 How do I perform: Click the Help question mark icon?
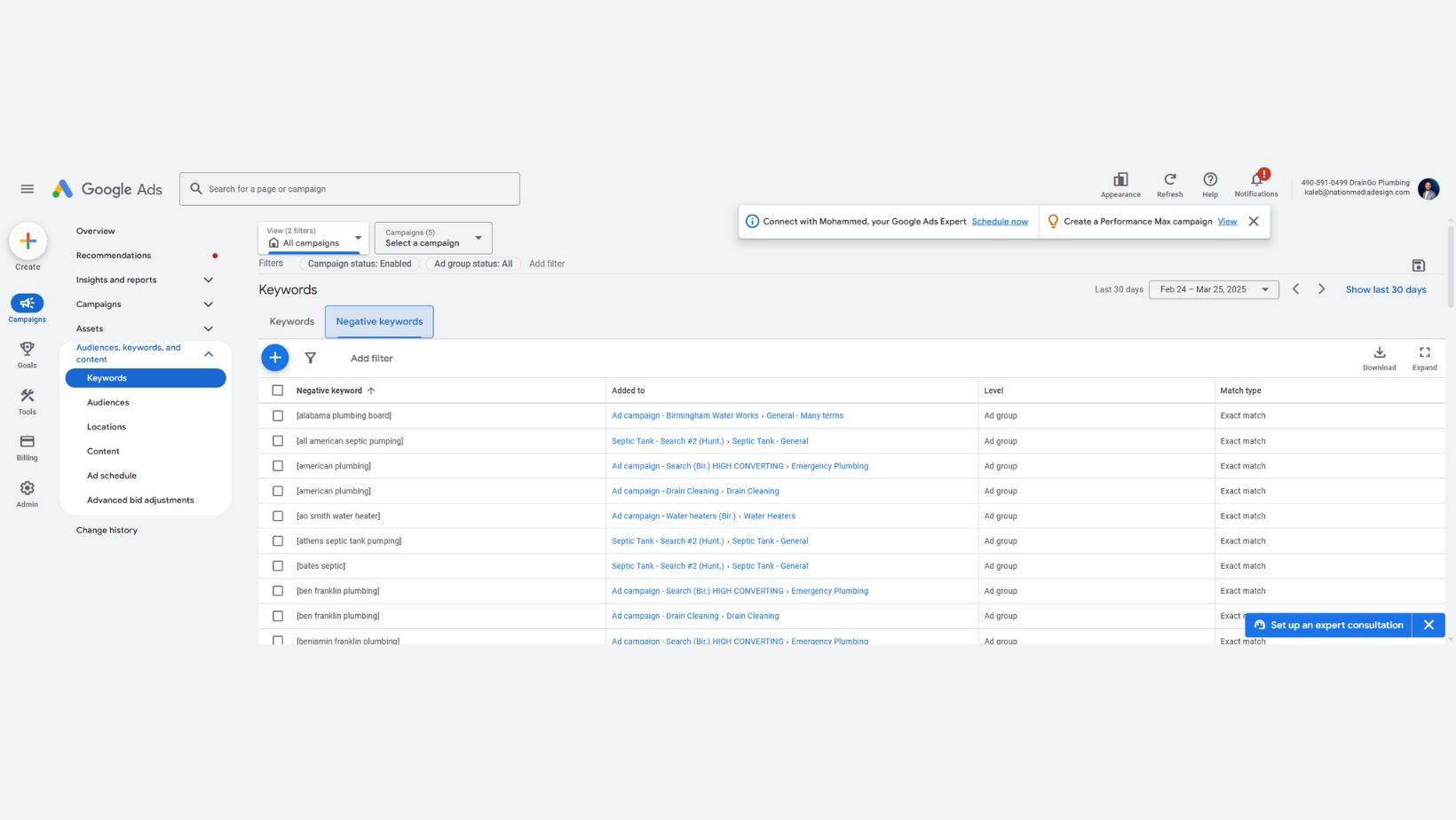coord(1209,181)
